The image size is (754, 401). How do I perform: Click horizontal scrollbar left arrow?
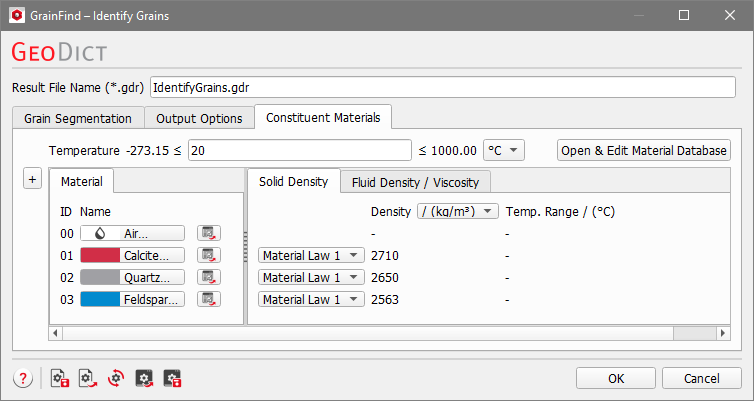point(55,333)
